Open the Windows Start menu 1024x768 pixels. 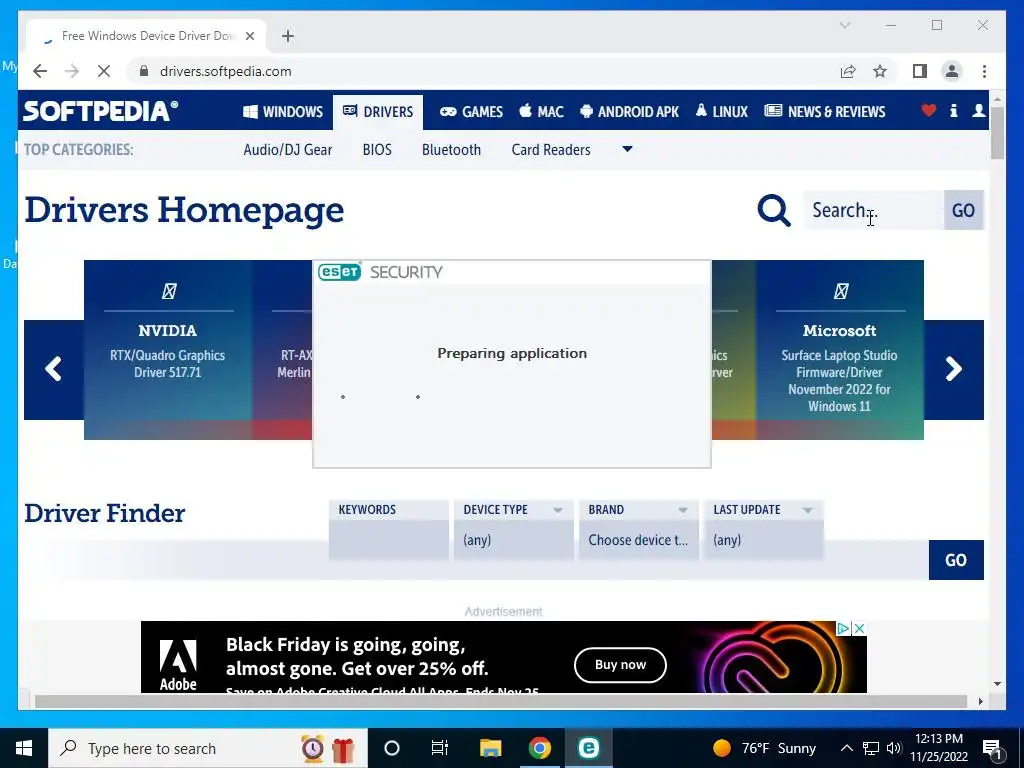[x=24, y=748]
